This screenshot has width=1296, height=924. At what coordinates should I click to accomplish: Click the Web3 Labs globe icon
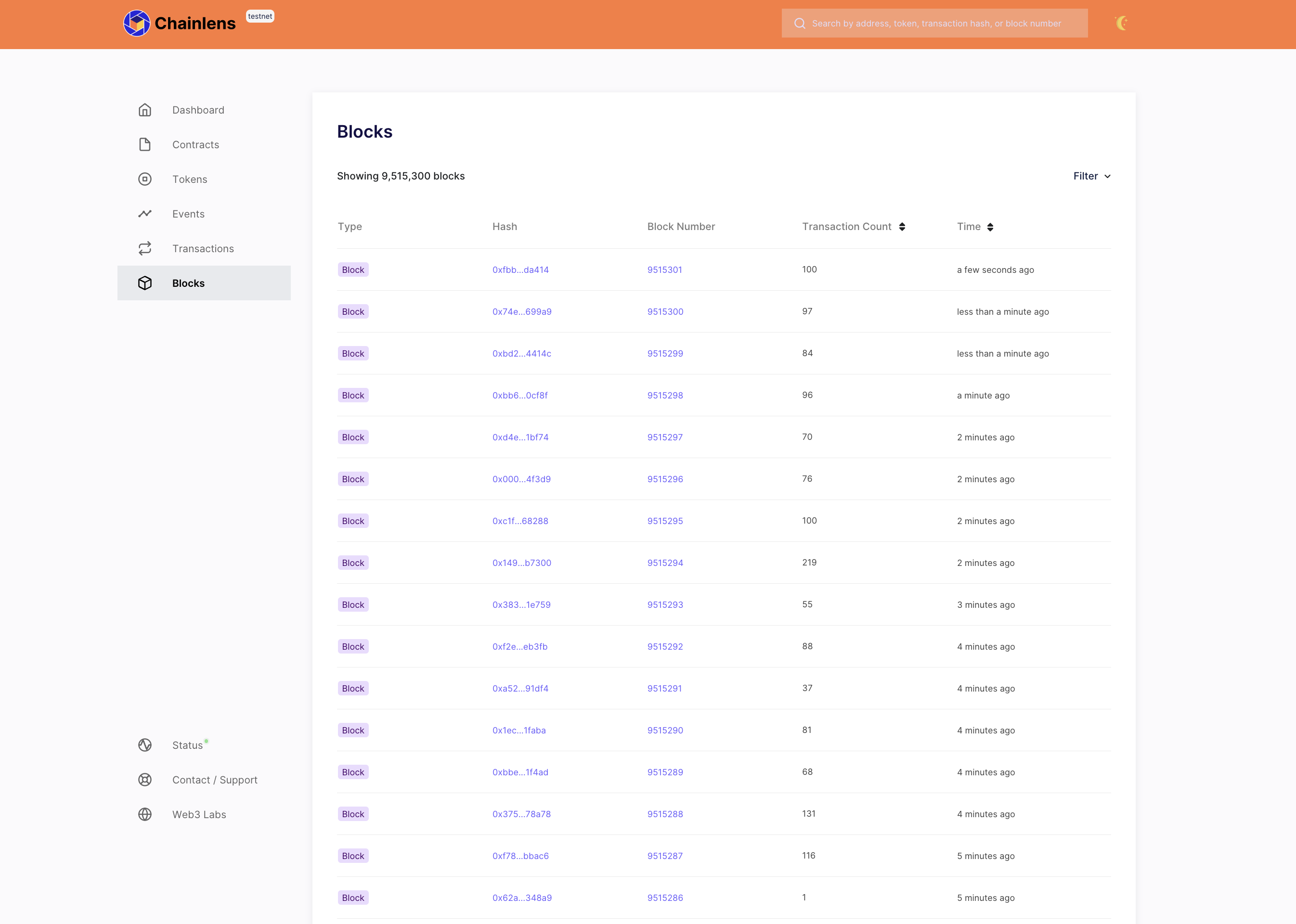pos(144,815)
